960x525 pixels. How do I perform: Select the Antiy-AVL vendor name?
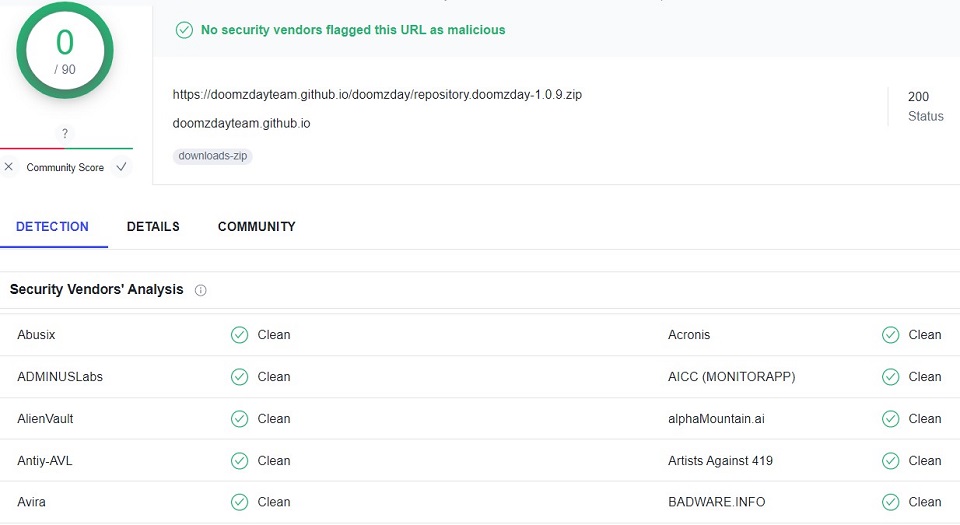point(45,461)
